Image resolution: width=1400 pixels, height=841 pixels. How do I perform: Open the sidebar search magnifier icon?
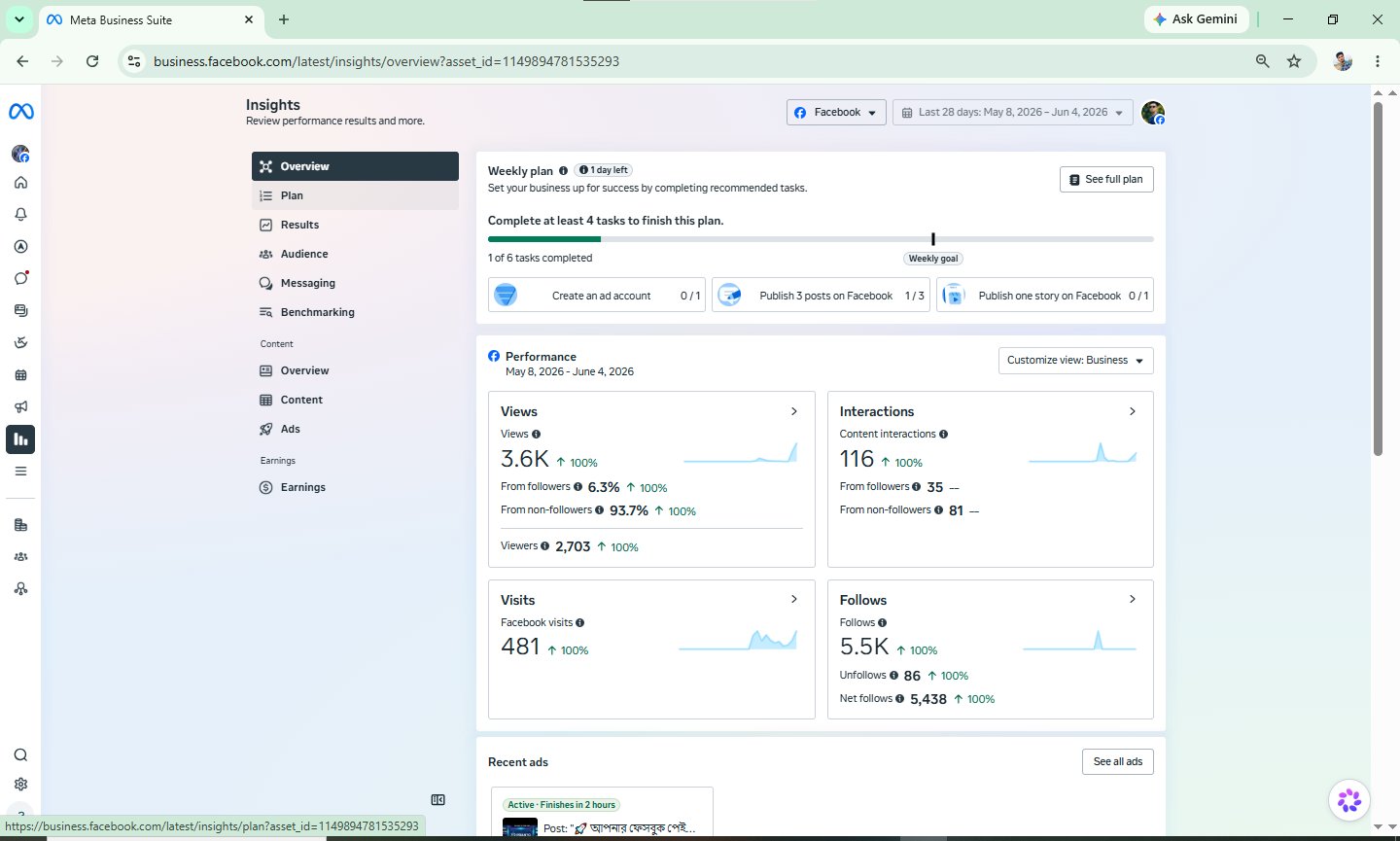point(20,755)
